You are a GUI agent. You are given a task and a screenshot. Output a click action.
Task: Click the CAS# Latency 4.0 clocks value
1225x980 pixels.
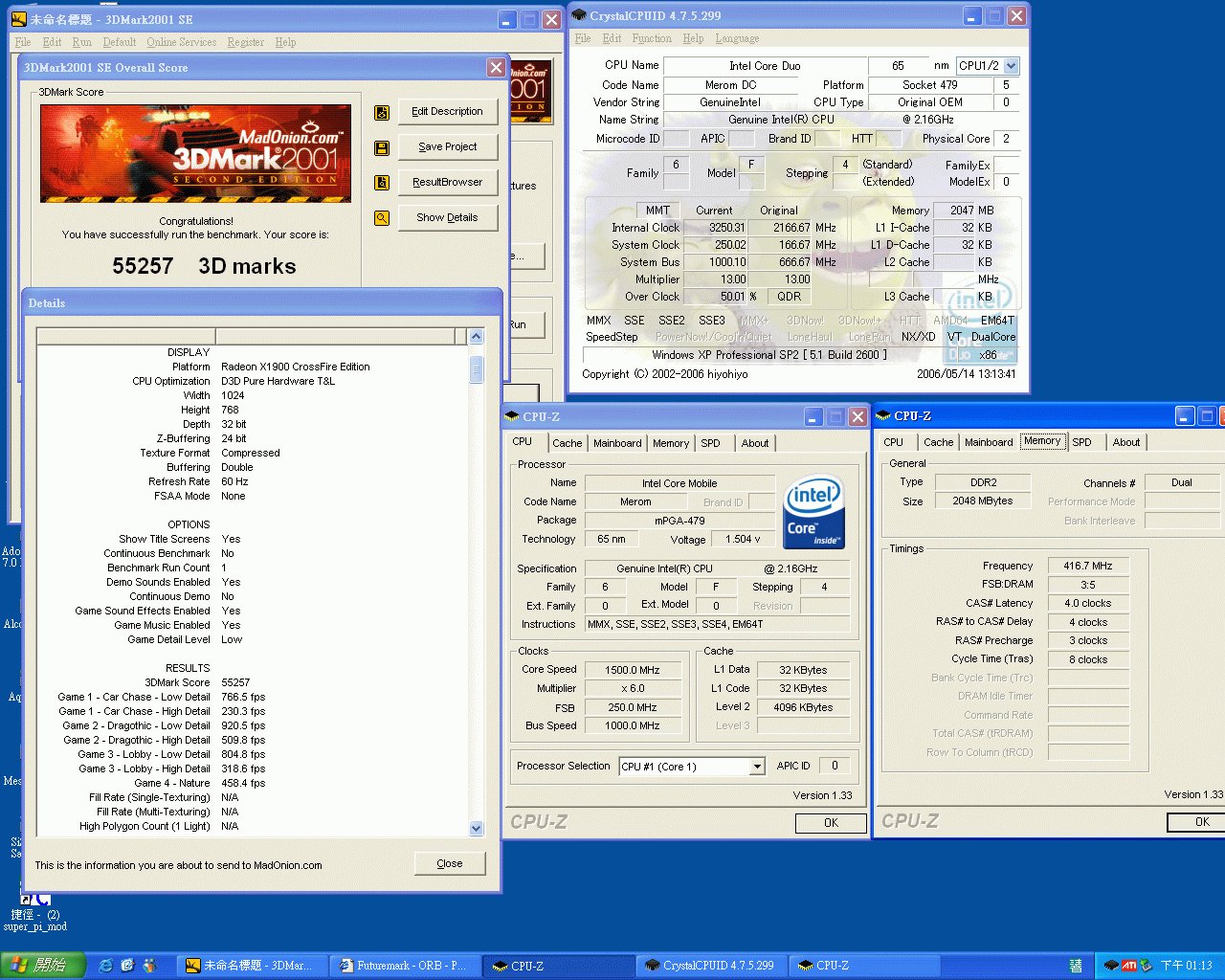point(1088,603)
